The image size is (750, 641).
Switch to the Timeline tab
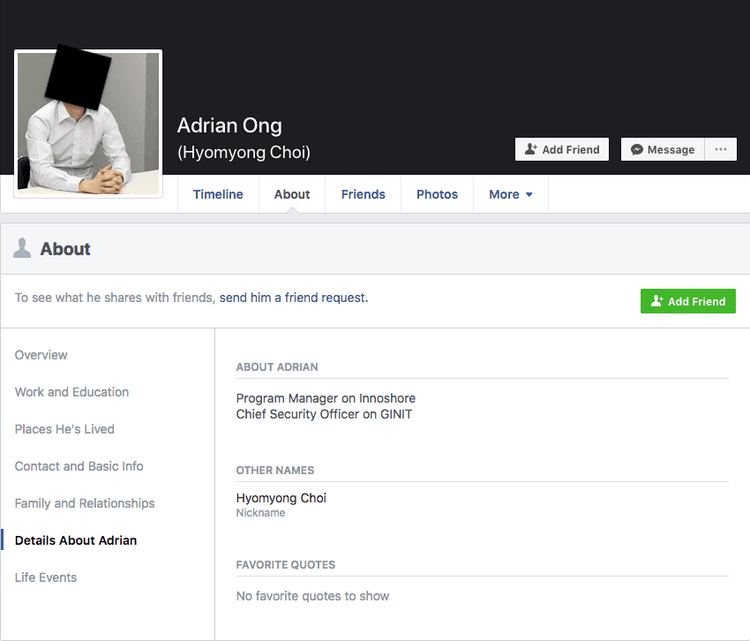[218, 195]
